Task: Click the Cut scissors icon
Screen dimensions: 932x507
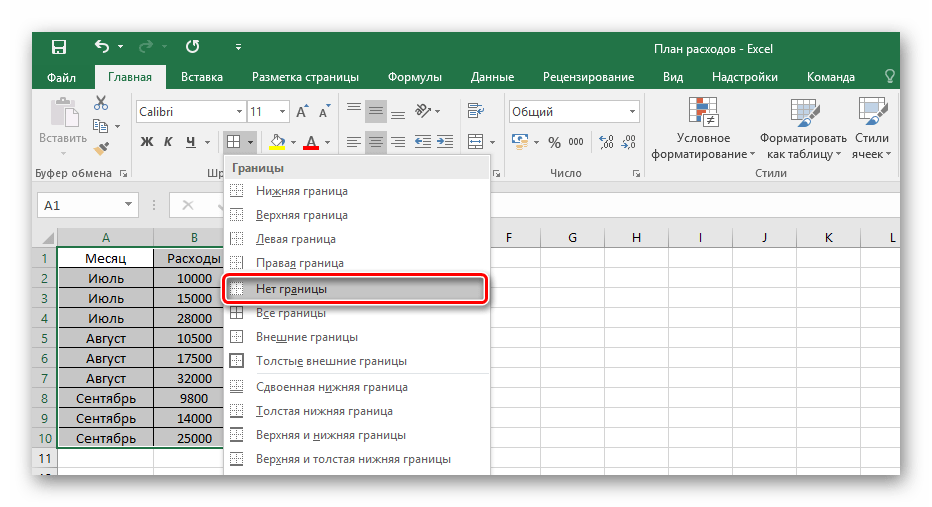Action: [101, 103]
